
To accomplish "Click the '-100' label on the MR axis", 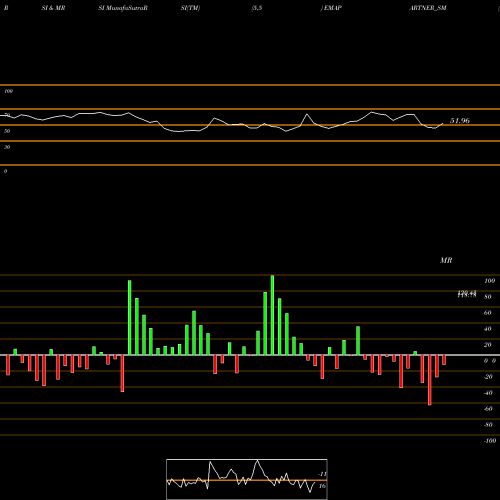I will [490, 441].
